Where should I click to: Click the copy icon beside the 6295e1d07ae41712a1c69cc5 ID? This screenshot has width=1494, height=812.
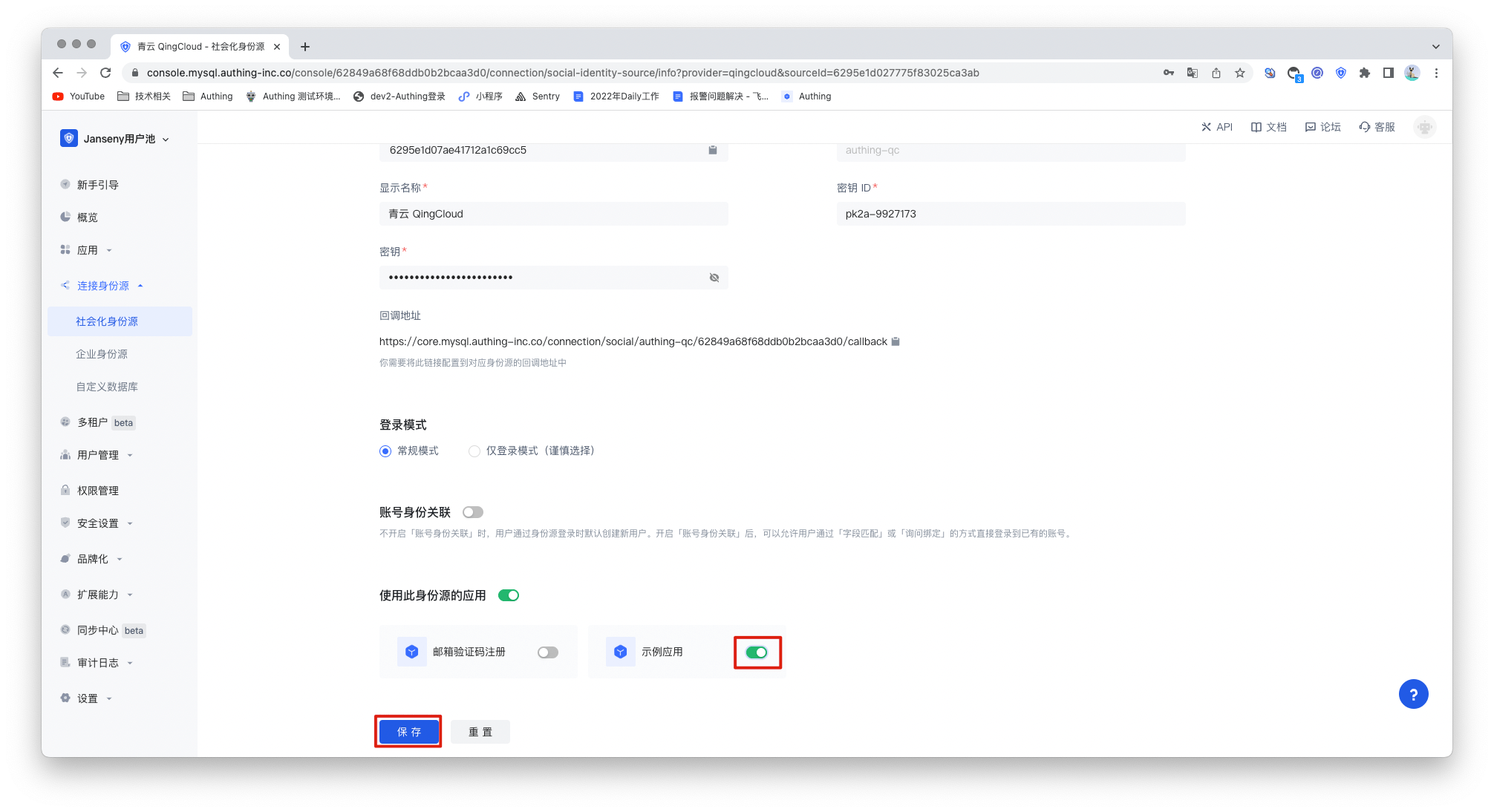[712, 150]
